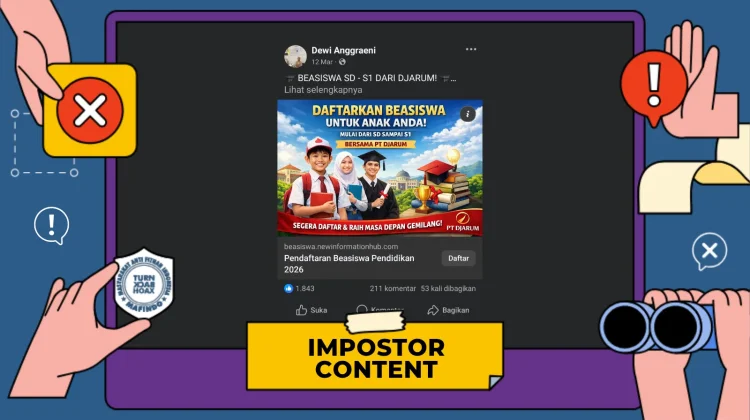Click the share arrow icon beside Bagikan

click(x=433, y=310)
